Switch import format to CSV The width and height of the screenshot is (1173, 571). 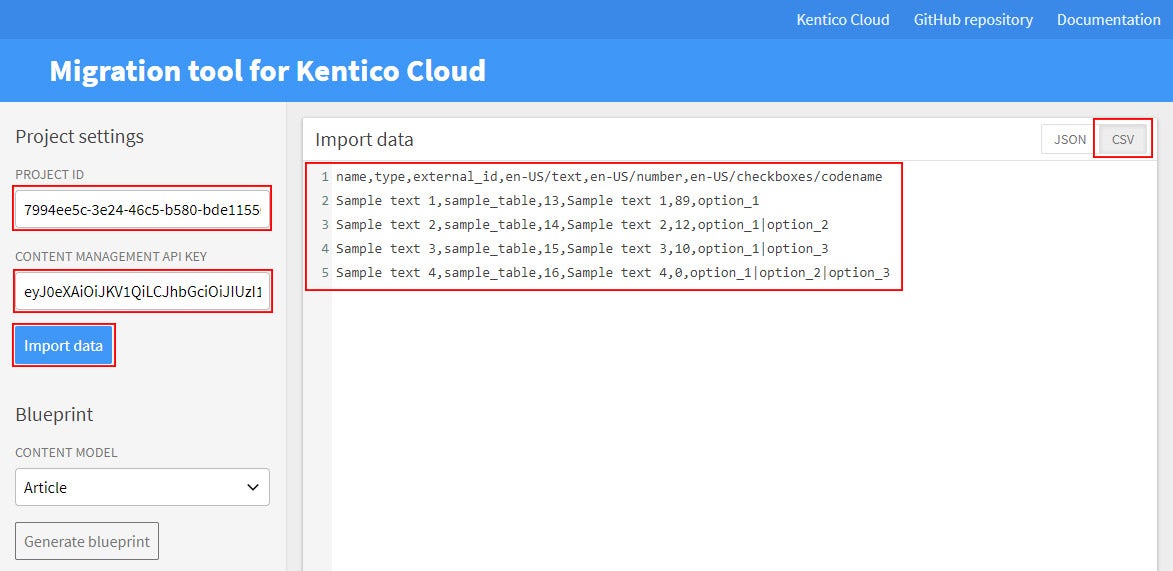pyautogui.click(x=1122, y=139)
